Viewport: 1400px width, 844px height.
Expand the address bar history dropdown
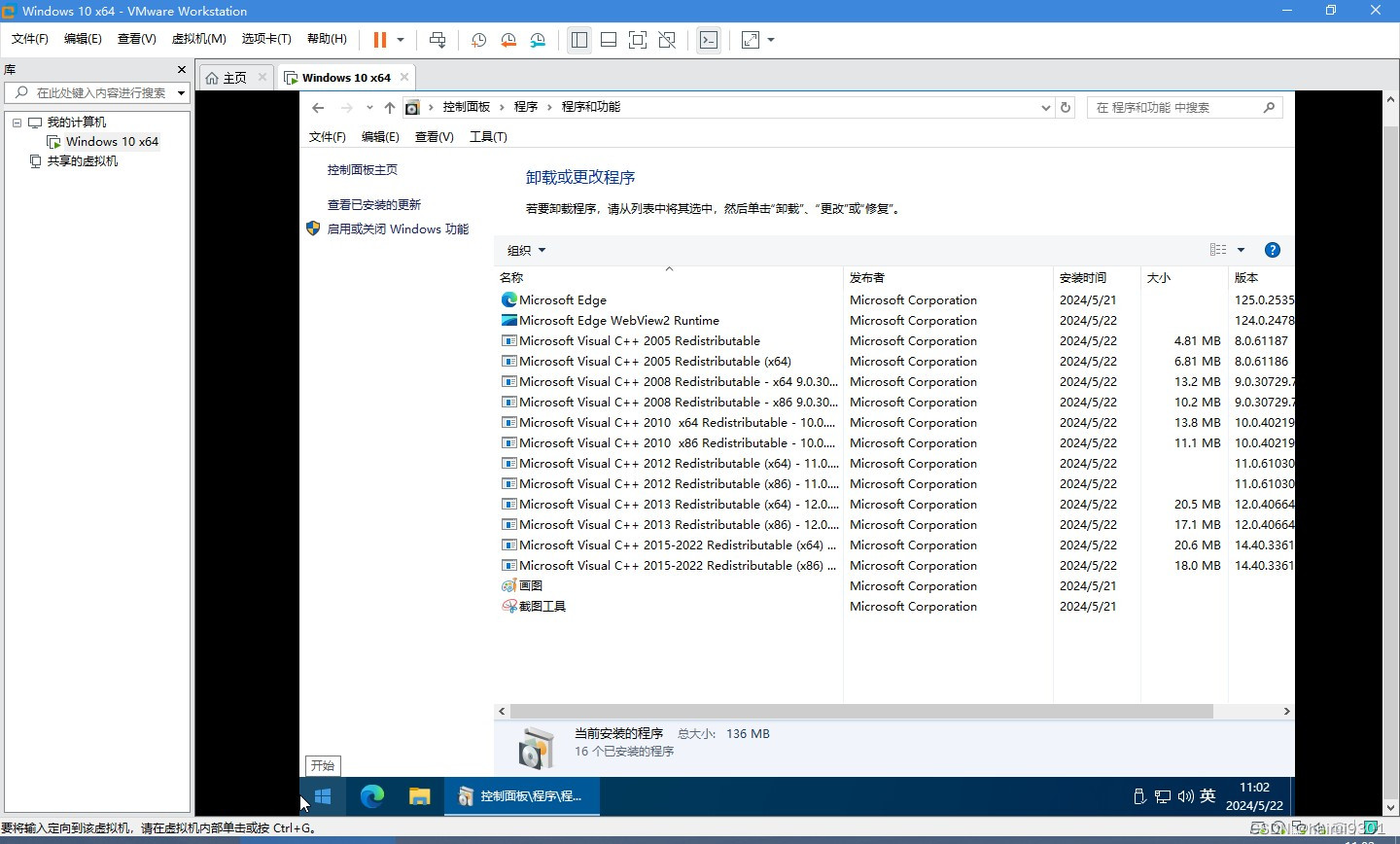tap(1045, 108)
